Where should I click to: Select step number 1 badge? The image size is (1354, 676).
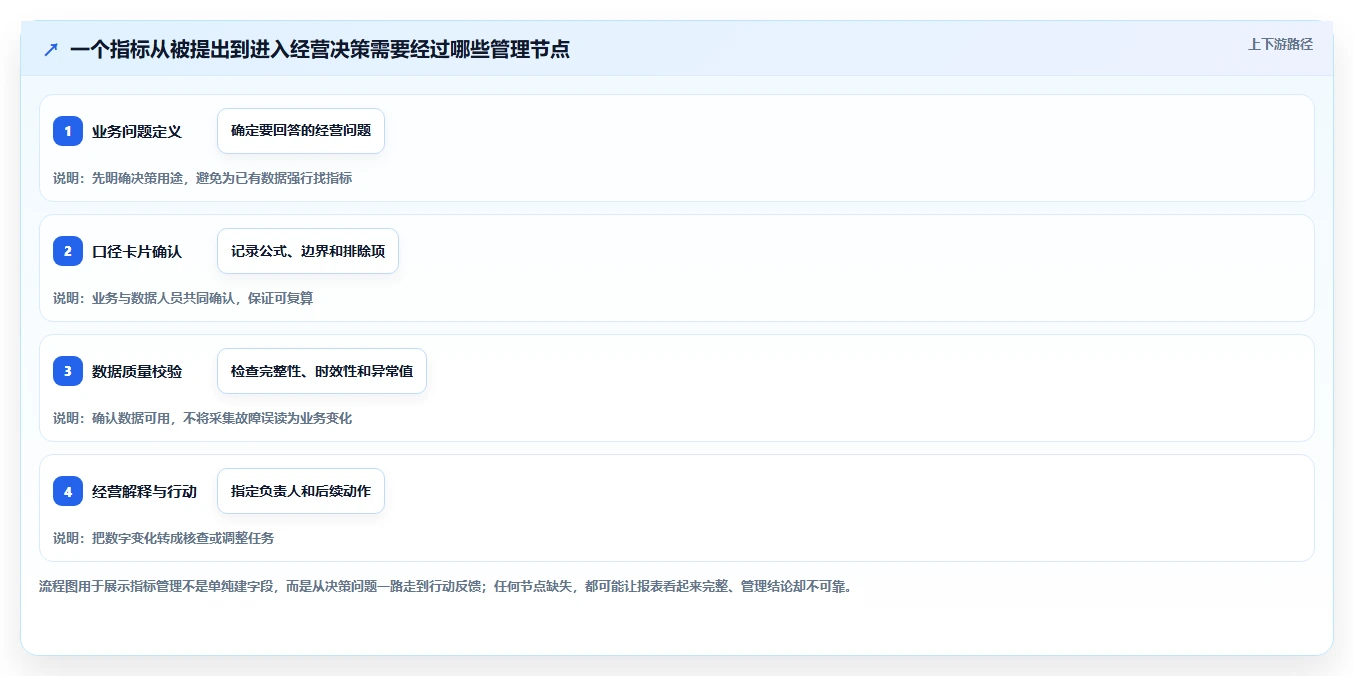pyautogui.click(x=68, y=131)
